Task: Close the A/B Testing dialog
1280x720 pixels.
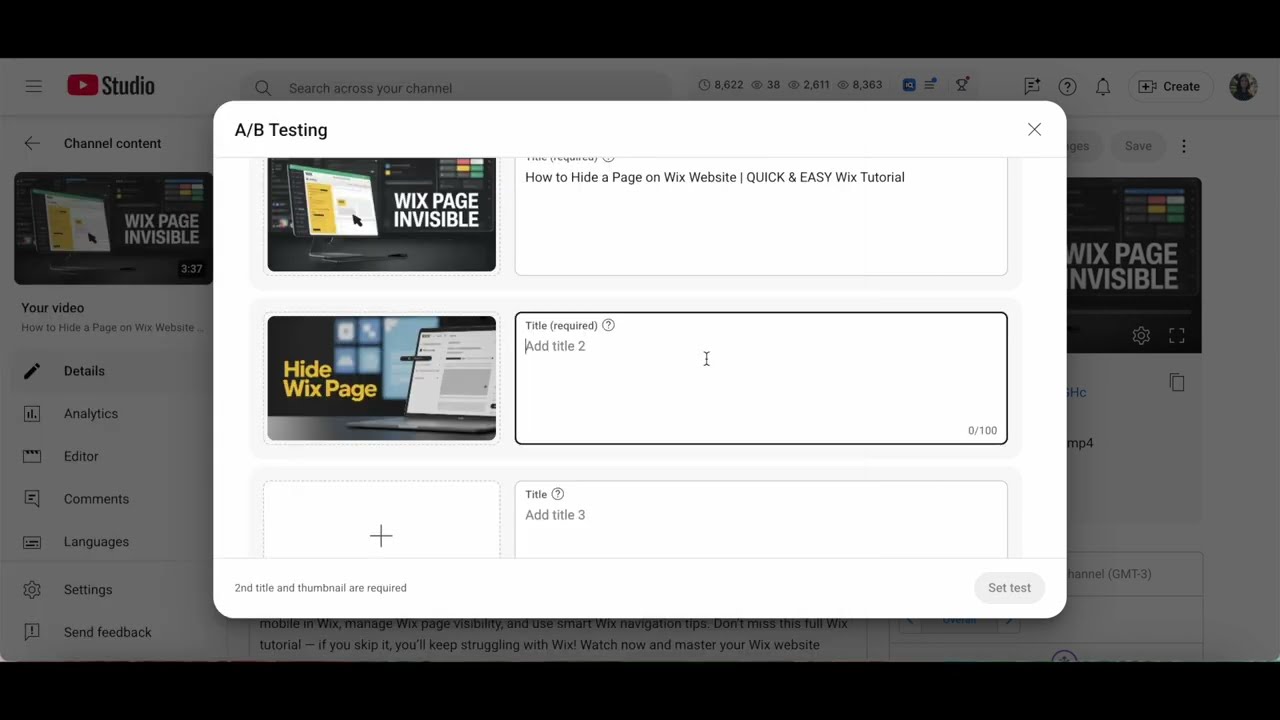Action: pyautogui.click(x=1034, y=130)
